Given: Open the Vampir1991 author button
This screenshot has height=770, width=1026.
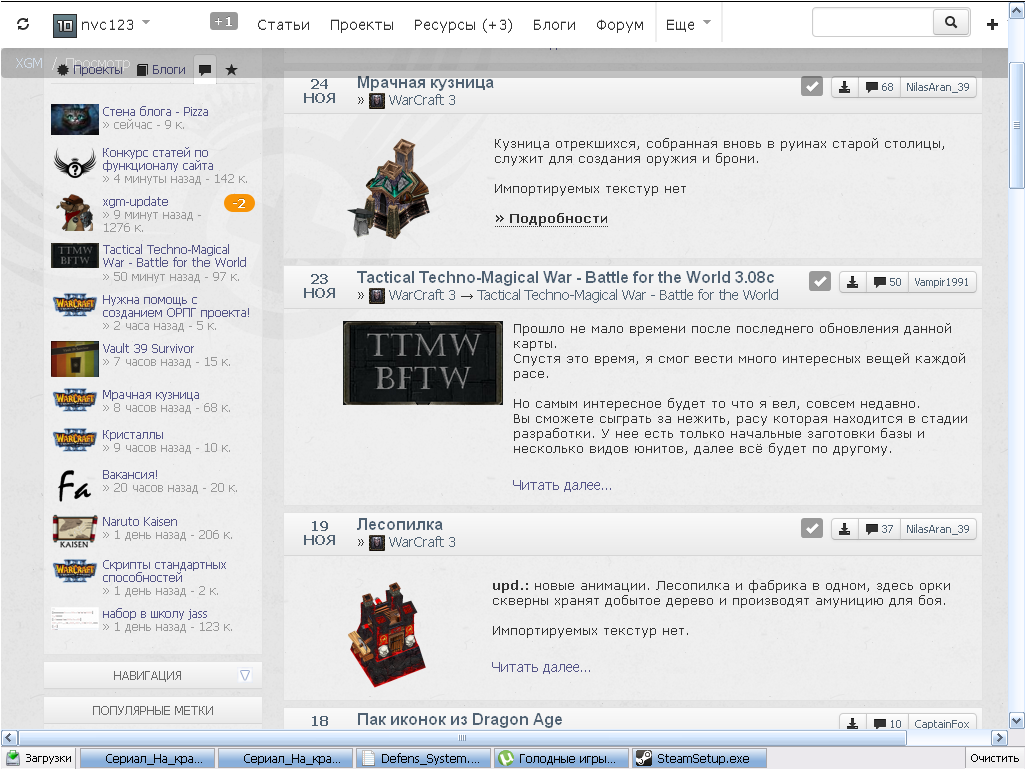Looking at the screenshot, I should tap(942, 282).
